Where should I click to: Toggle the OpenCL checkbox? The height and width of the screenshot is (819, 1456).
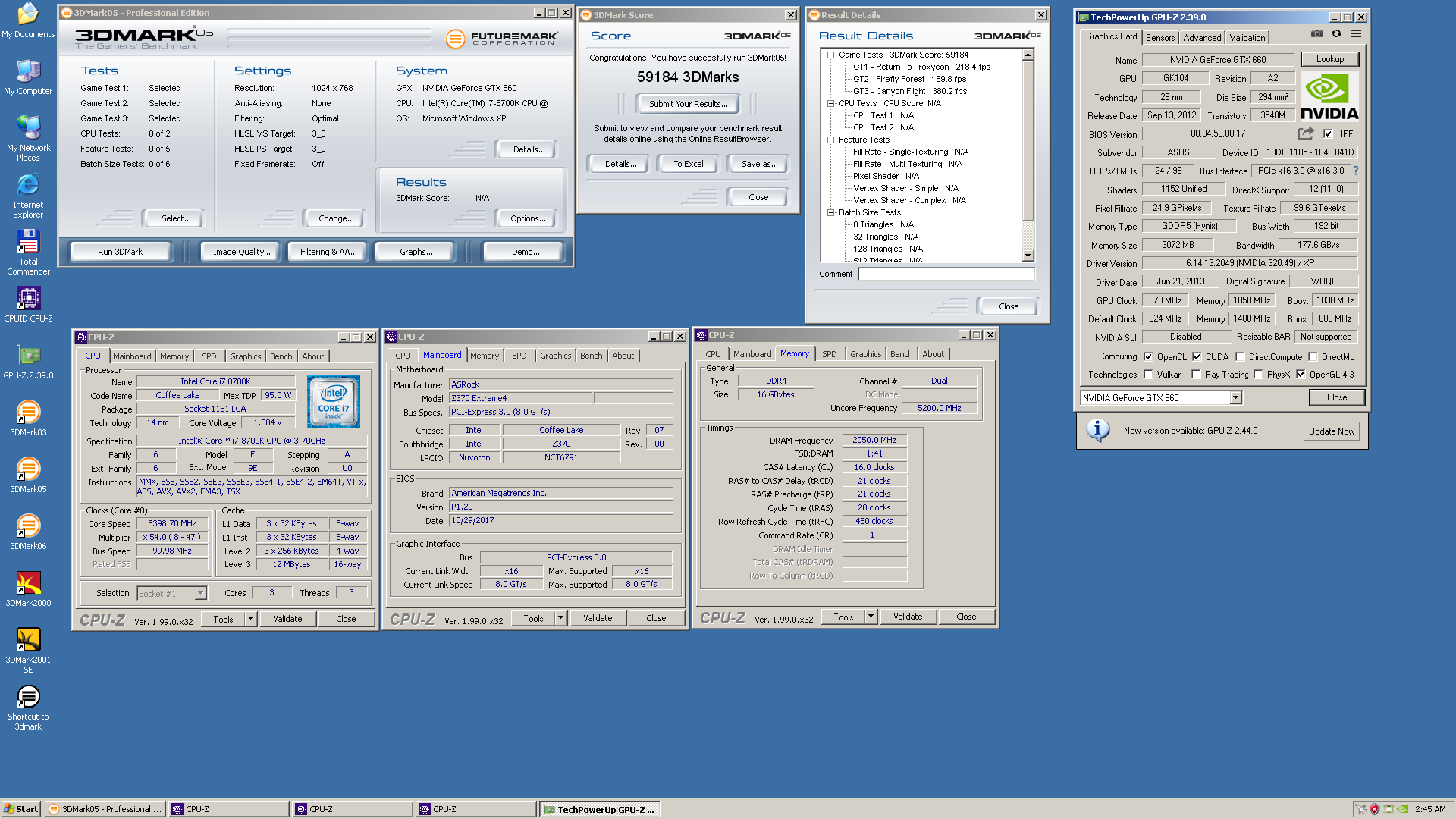click(x=1148, y=356)
